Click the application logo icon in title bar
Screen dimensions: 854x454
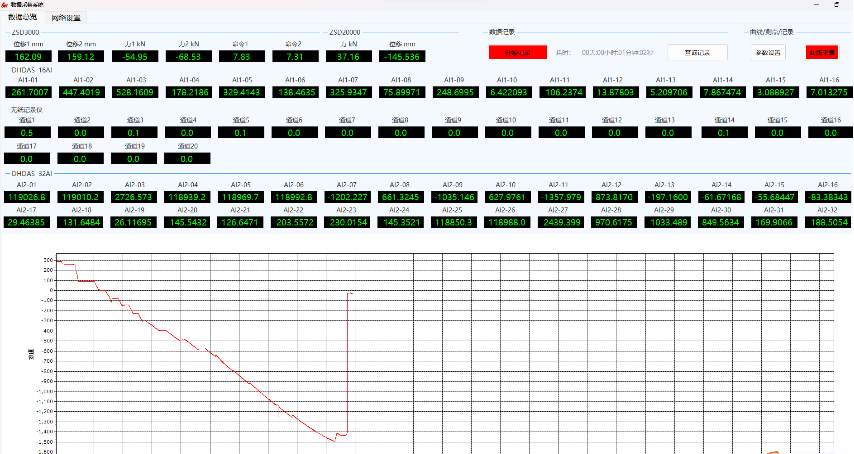pos(5,4)
